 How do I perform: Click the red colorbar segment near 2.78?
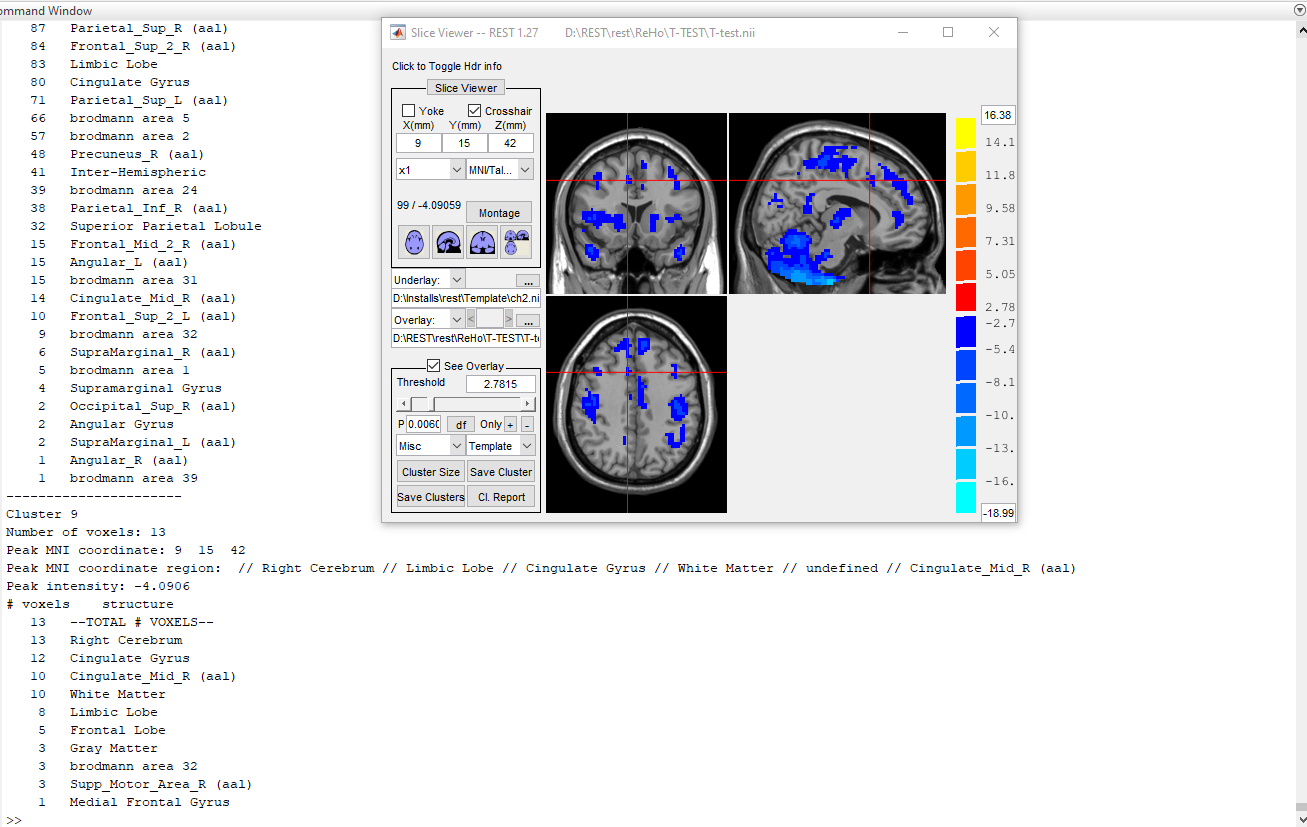[x=966, y=297]
